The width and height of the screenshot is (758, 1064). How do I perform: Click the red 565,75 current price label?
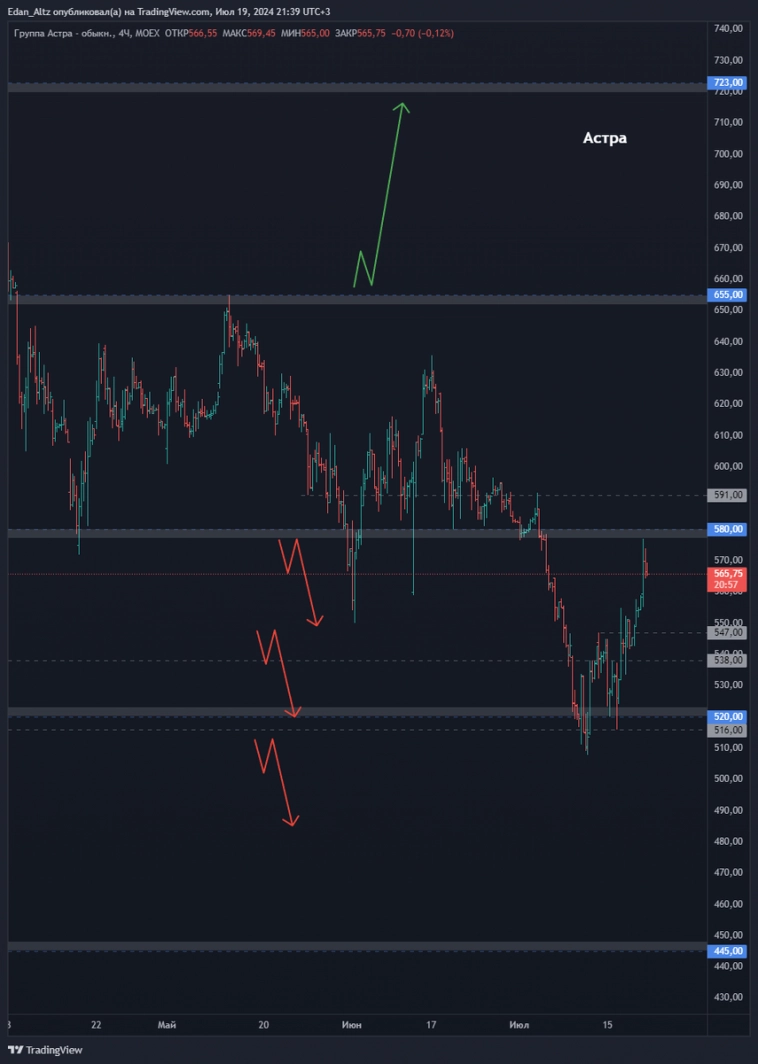728,574
